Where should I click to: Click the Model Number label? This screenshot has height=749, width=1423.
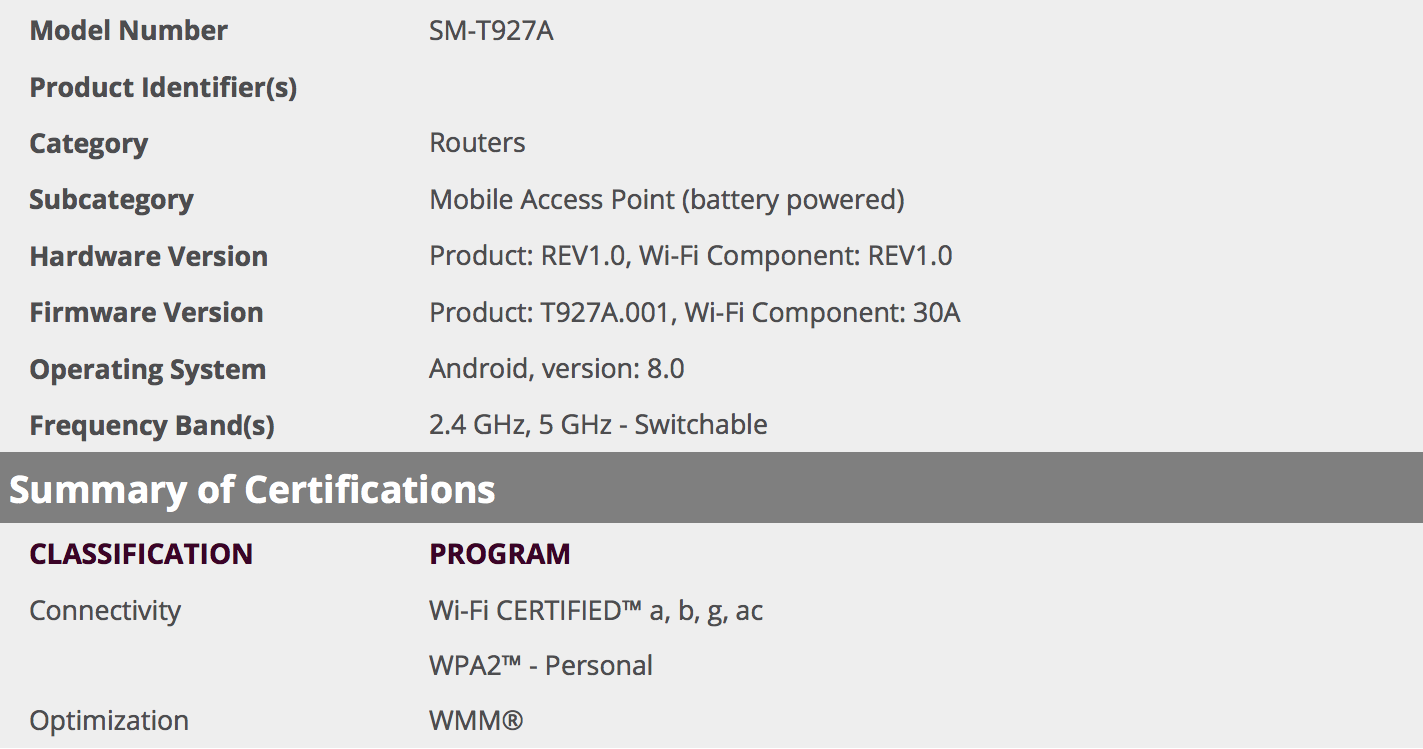128,31
